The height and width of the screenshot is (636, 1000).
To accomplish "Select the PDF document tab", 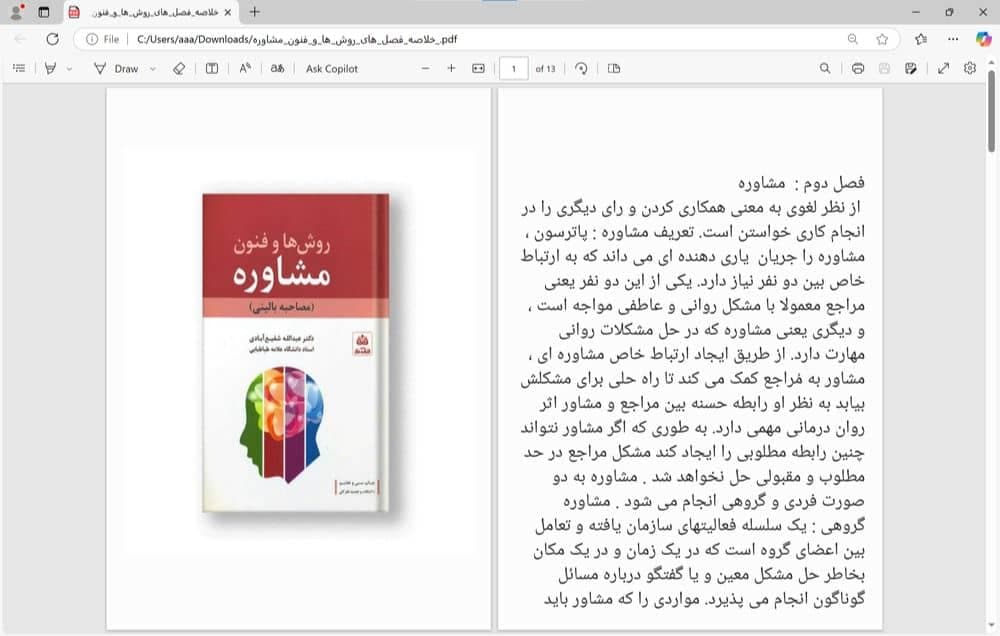I will tap(152, 12).
